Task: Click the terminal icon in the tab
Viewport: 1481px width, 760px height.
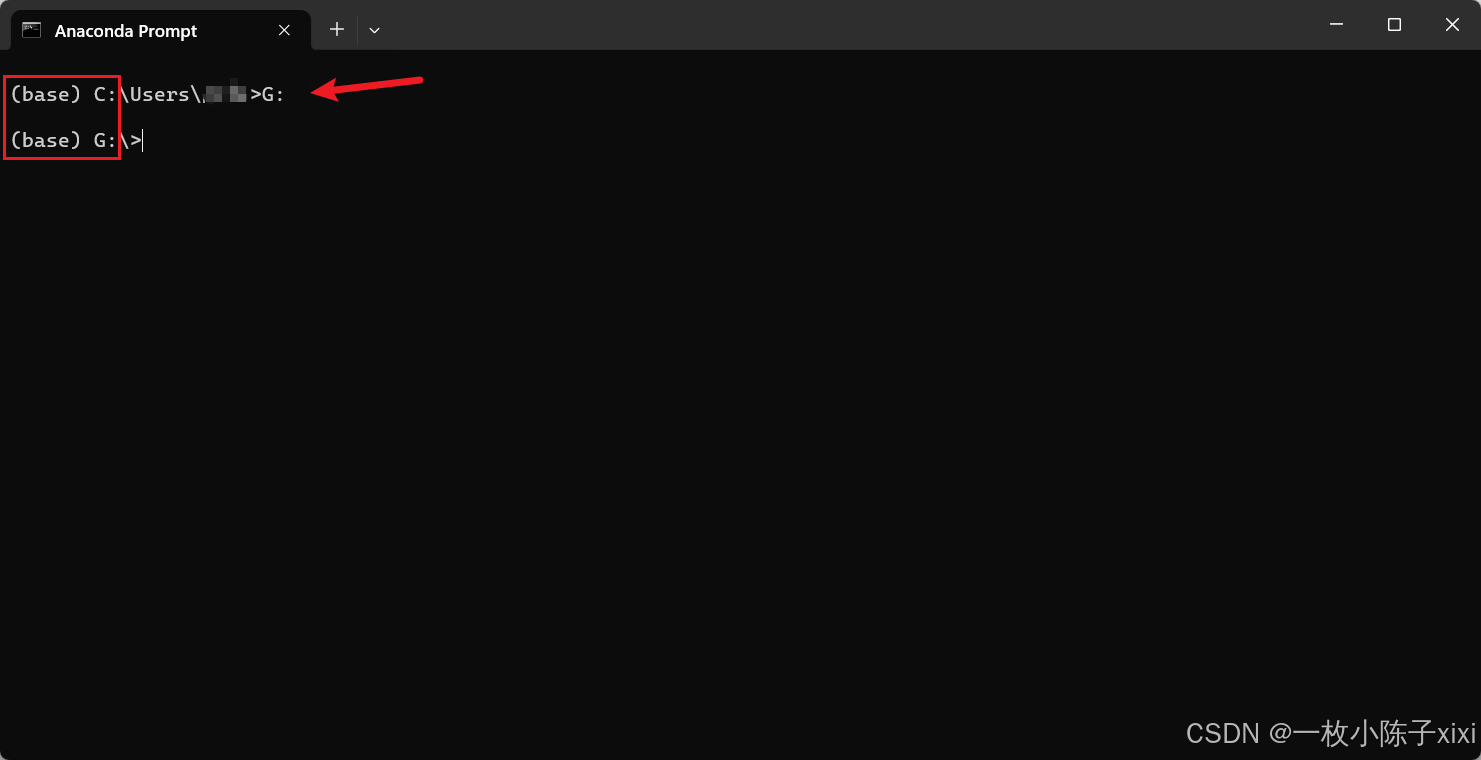Action: [x=32, y=30]
